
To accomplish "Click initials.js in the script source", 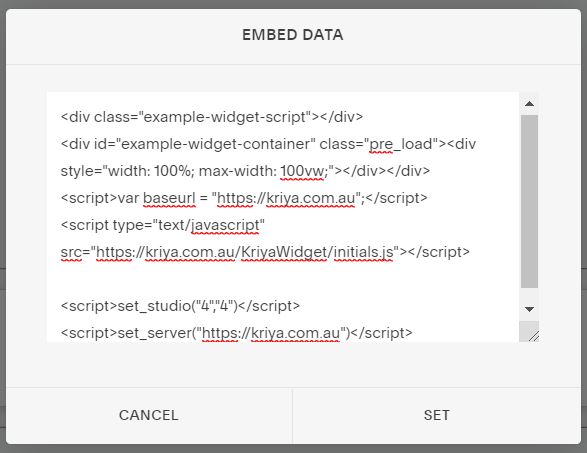I will [363, 252].
